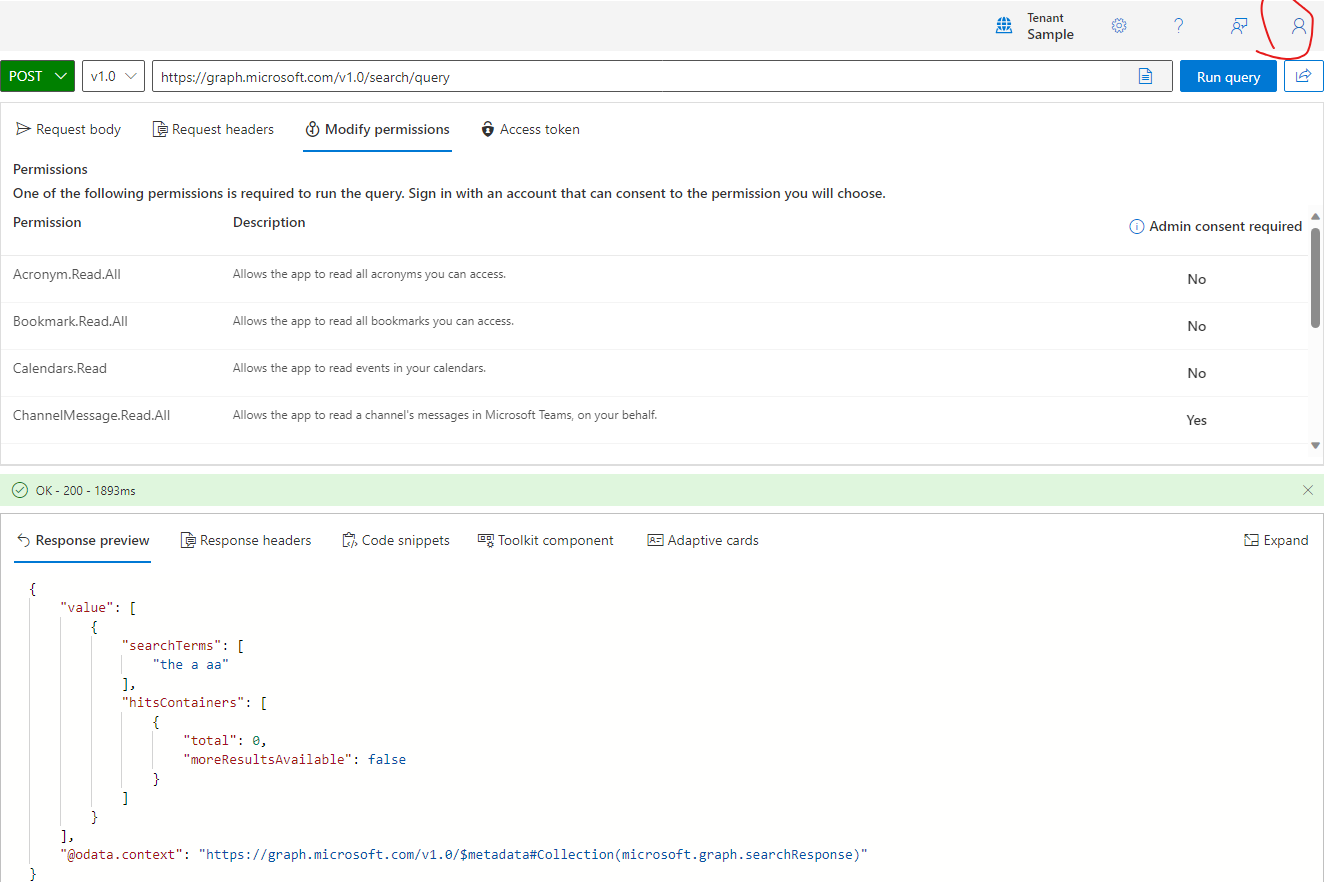The image size is (1324, 882).
Task: Click the sample queries document icon beside URL
Action: coord(1145,75)
